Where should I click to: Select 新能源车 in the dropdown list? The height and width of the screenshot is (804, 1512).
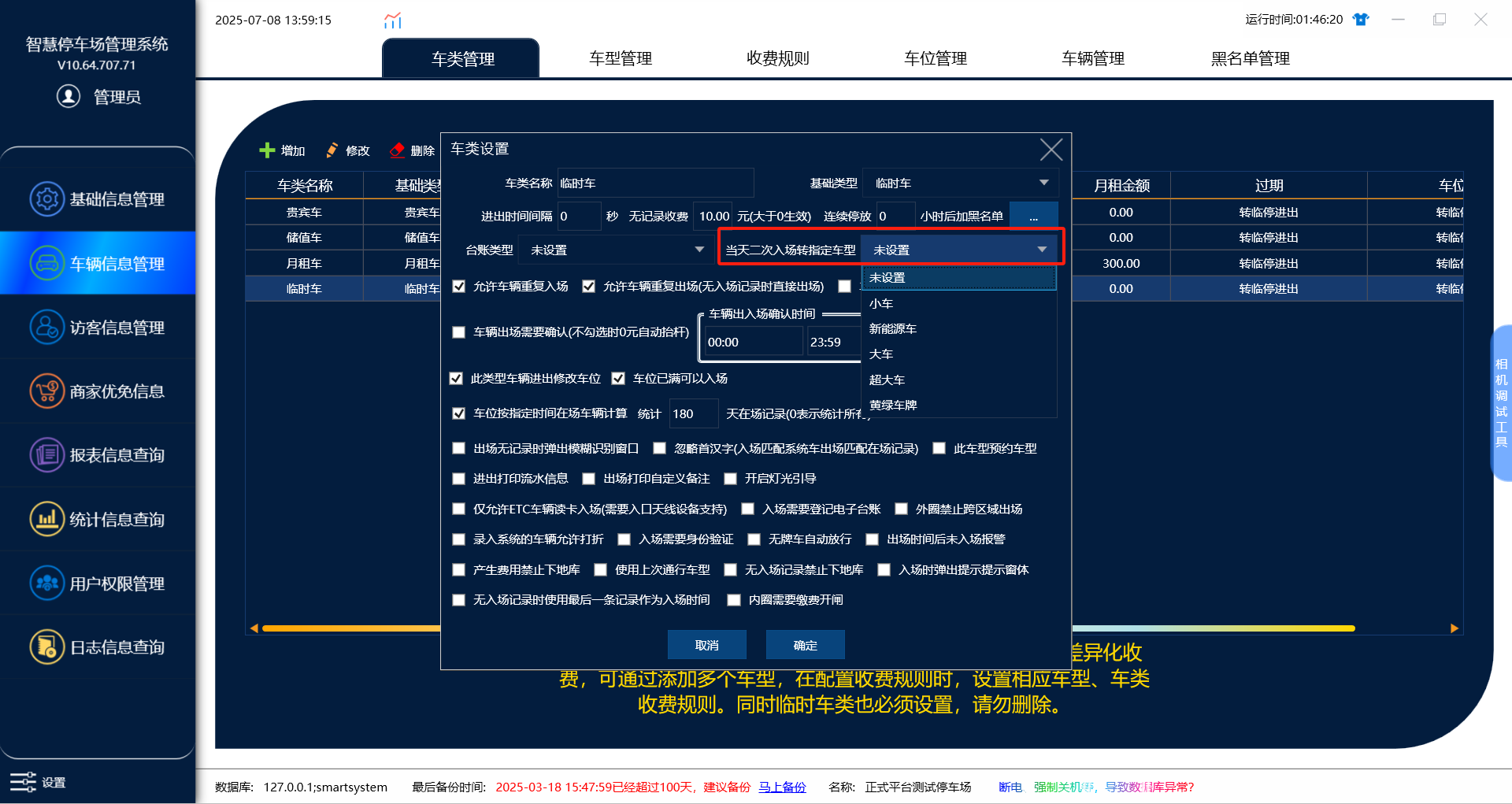click(x=958, y=329)
